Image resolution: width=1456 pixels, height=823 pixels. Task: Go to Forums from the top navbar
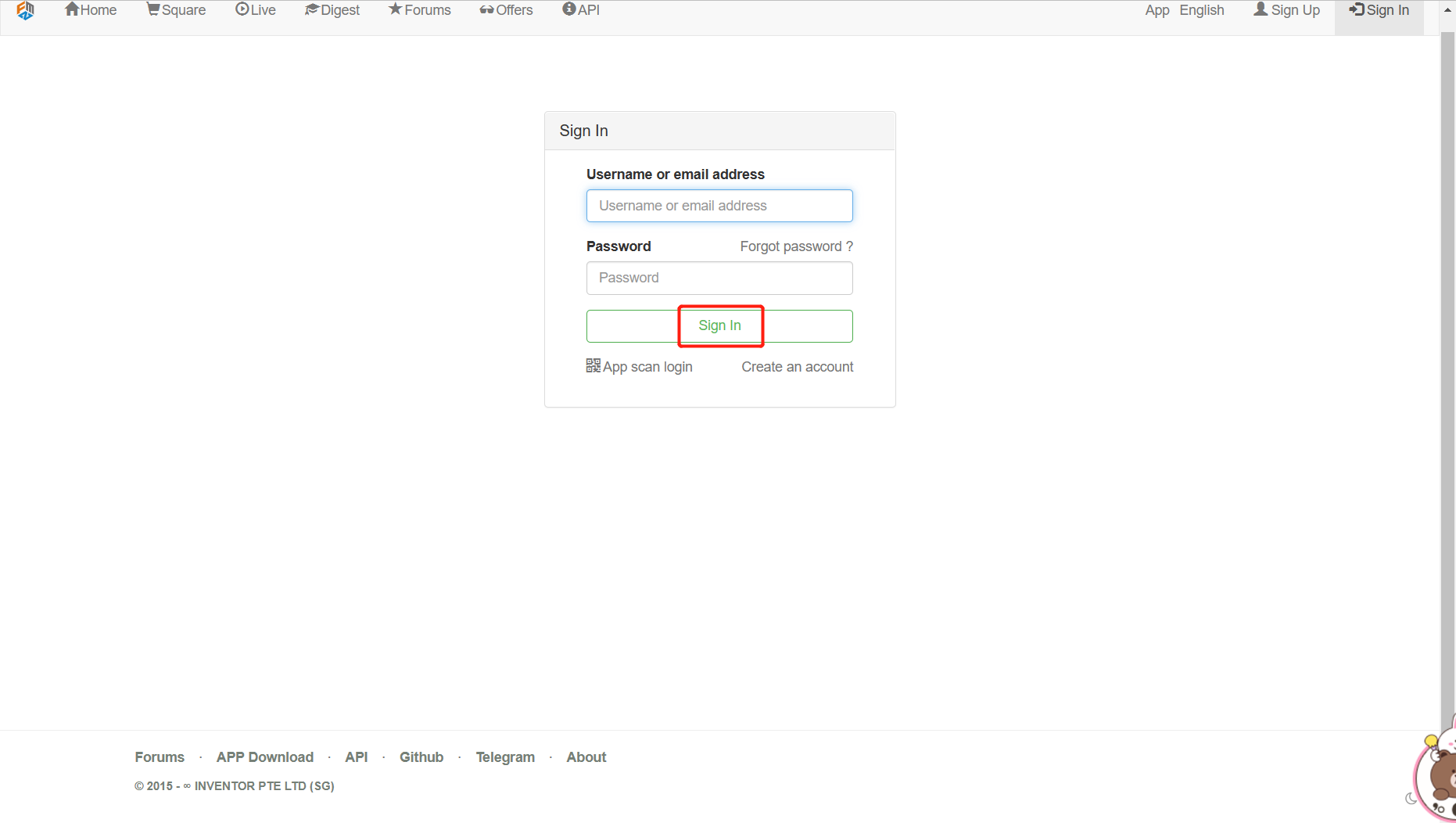[x=420, y=10]
